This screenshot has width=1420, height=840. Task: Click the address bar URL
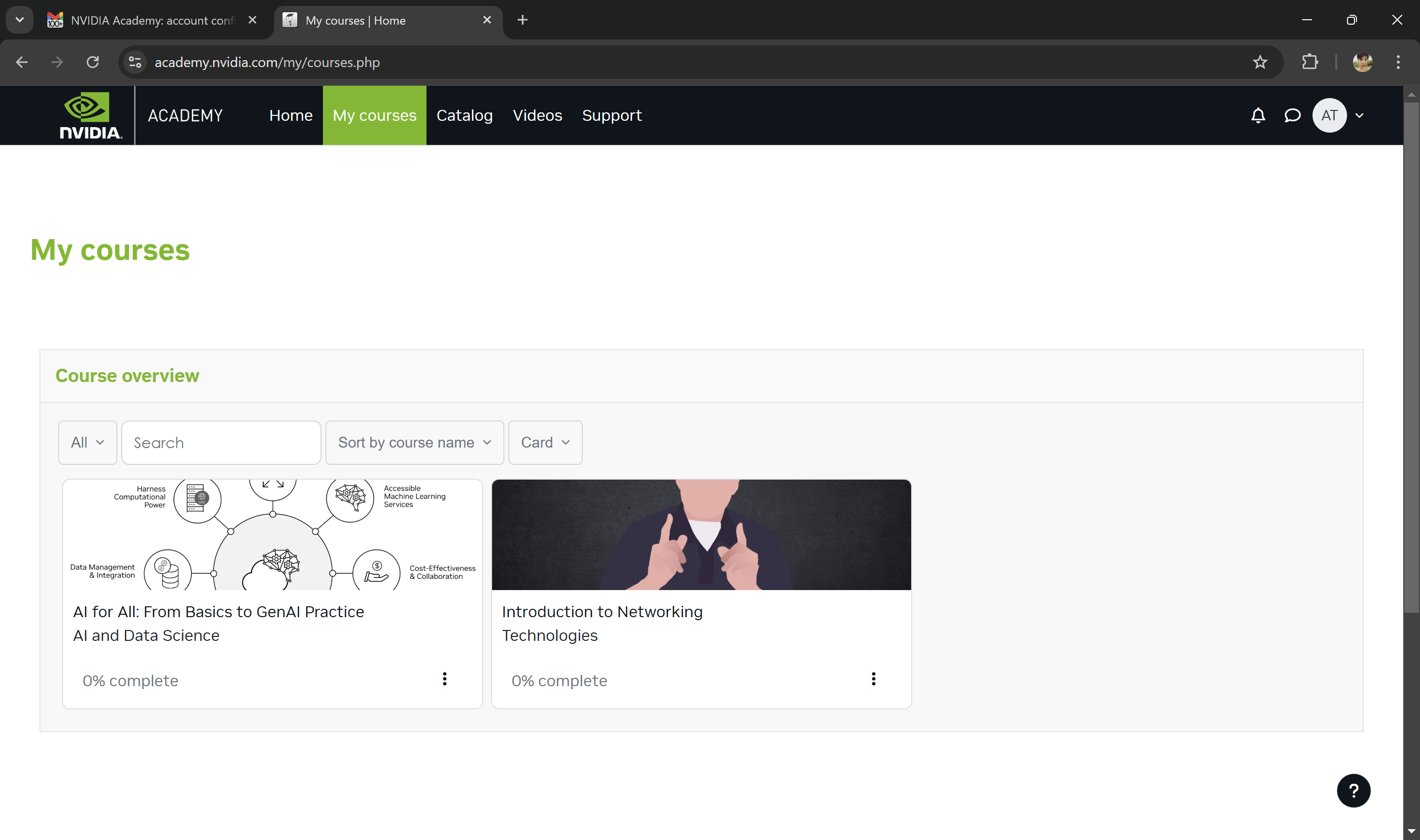[x=267, y=62]
